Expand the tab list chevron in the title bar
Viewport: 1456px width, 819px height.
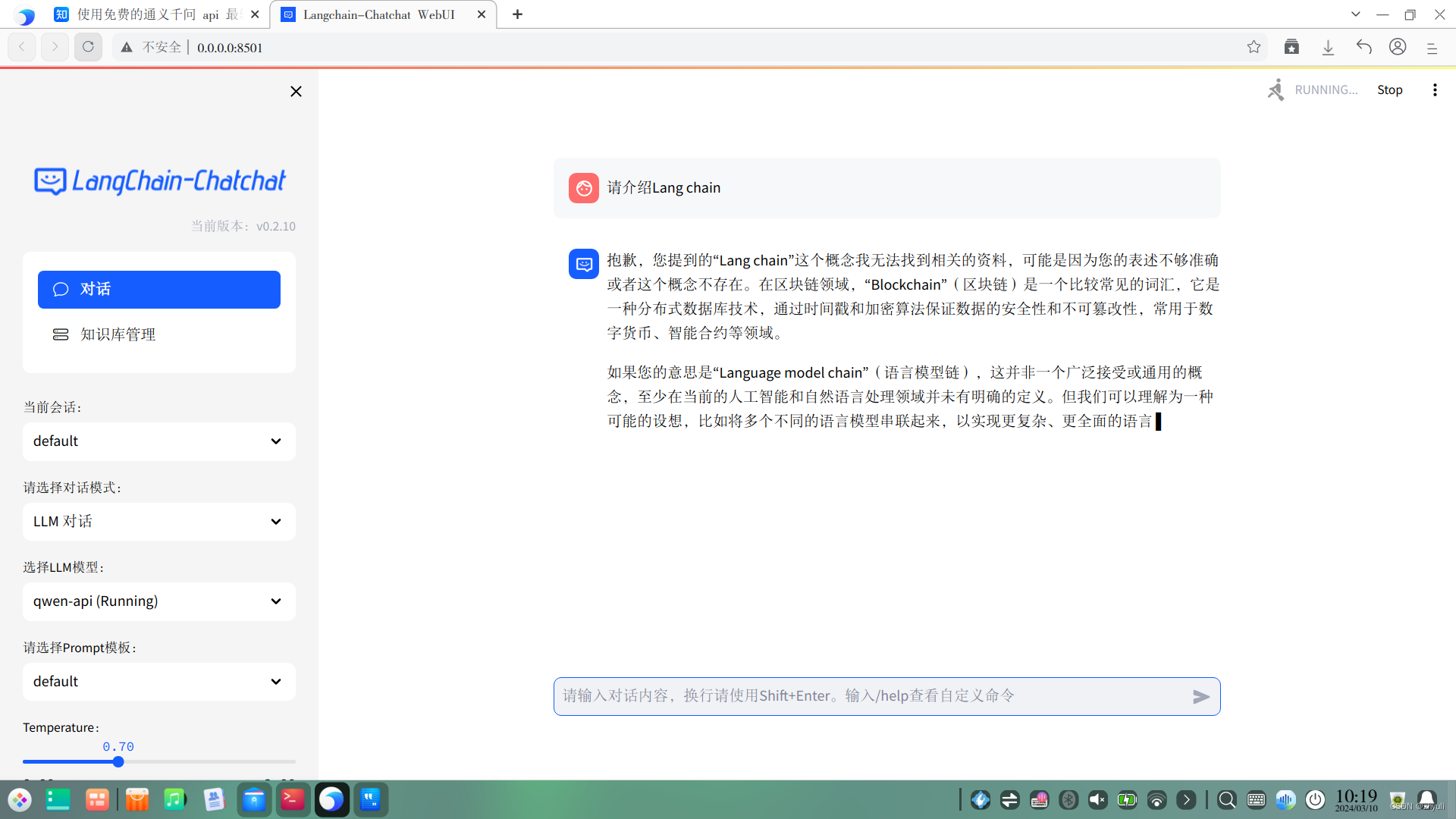click(1356, 14)
